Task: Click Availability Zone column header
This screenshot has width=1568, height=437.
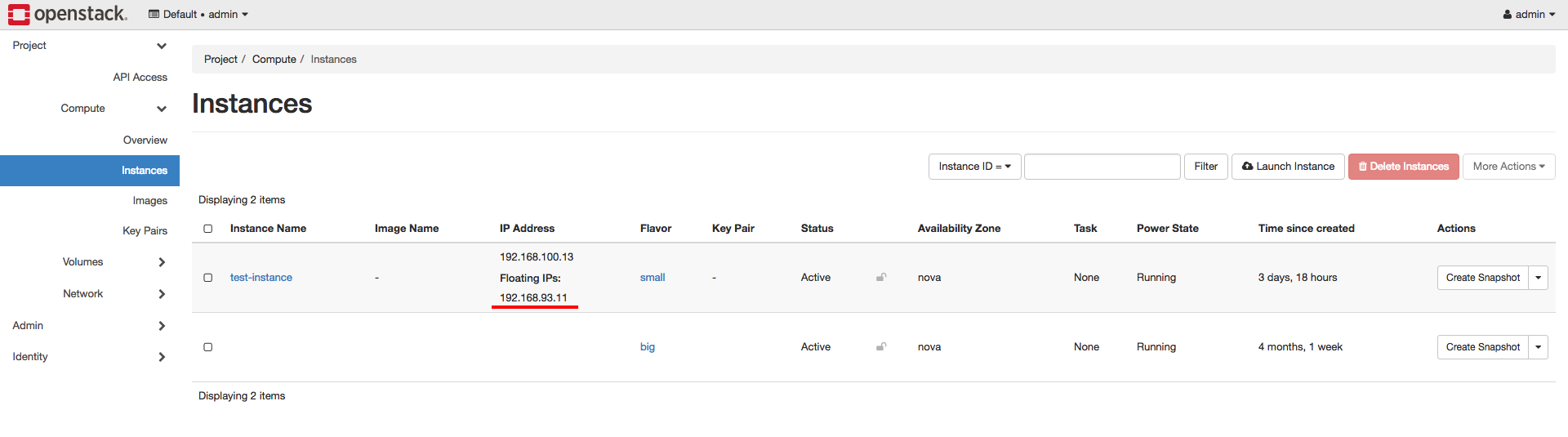Action: tap(959, 229)
